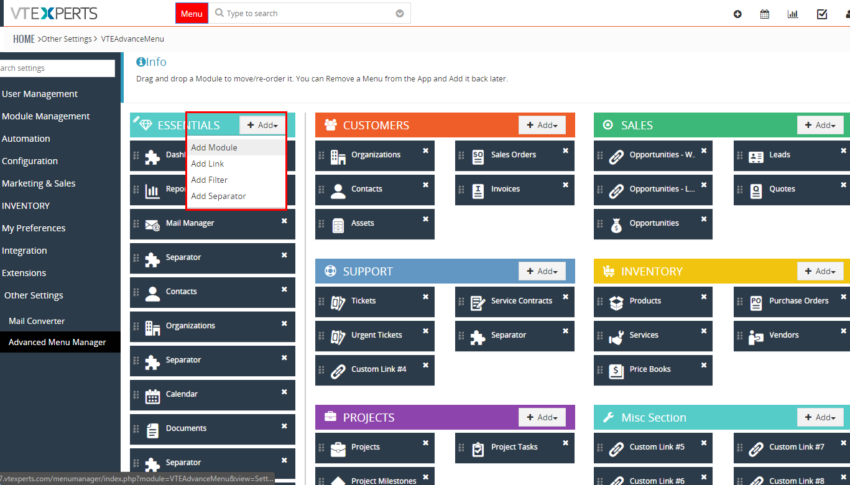Click the Service Contracts icon
This screenshot has height=485, width=850.
coord(478,303)
